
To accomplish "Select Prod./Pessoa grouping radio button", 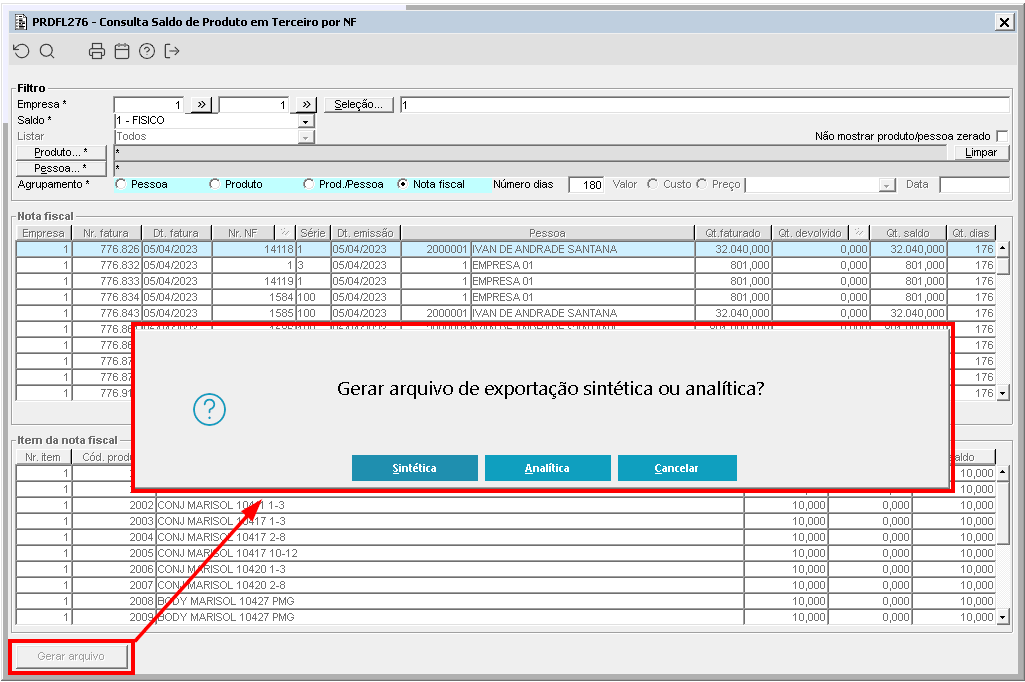I will pos(309,184).
